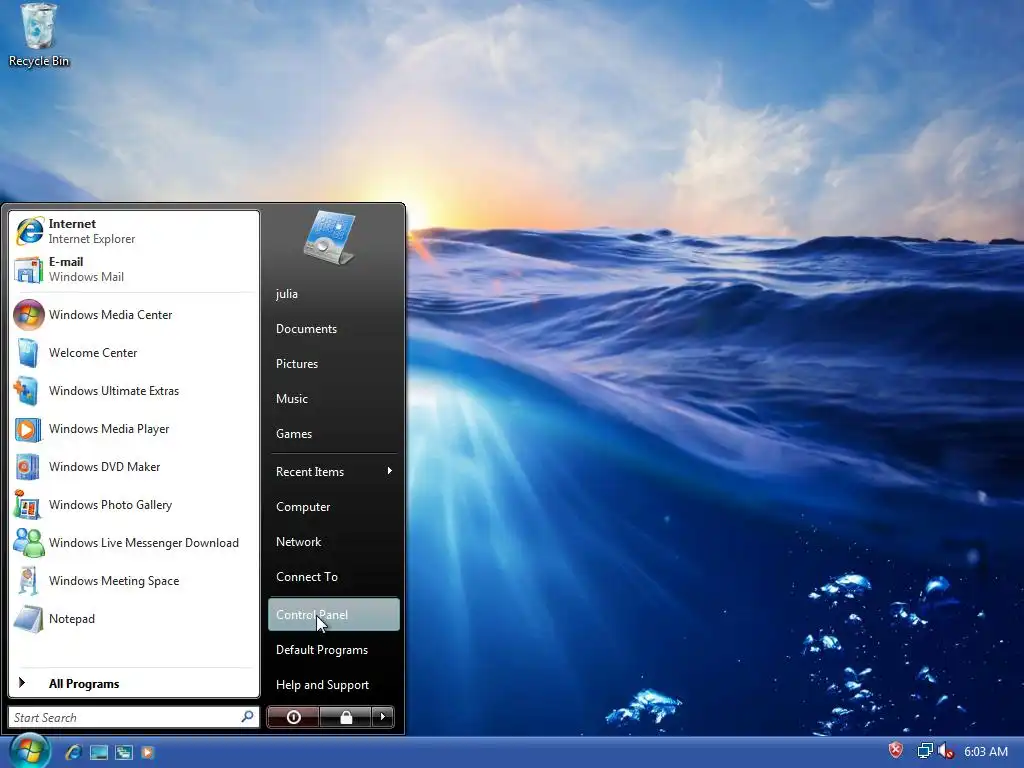Click the user account picture
This screenshot has height=768, width=1024.
click(x=330, y=237)
